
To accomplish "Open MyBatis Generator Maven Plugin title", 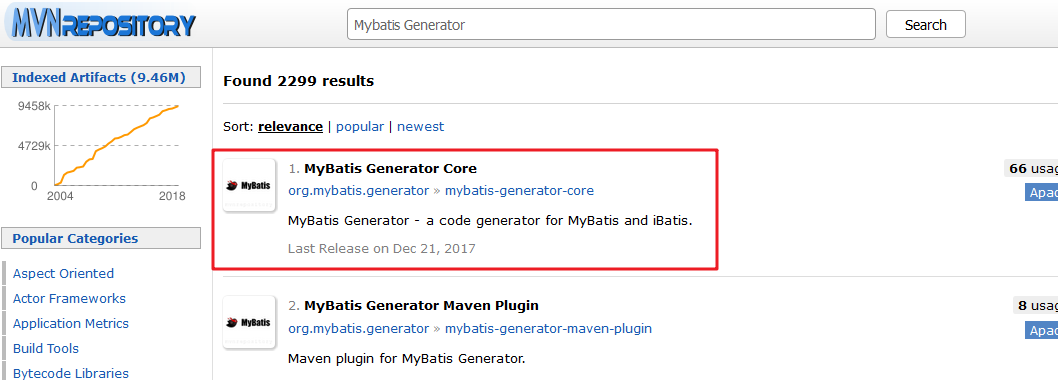I will point(421,305).
